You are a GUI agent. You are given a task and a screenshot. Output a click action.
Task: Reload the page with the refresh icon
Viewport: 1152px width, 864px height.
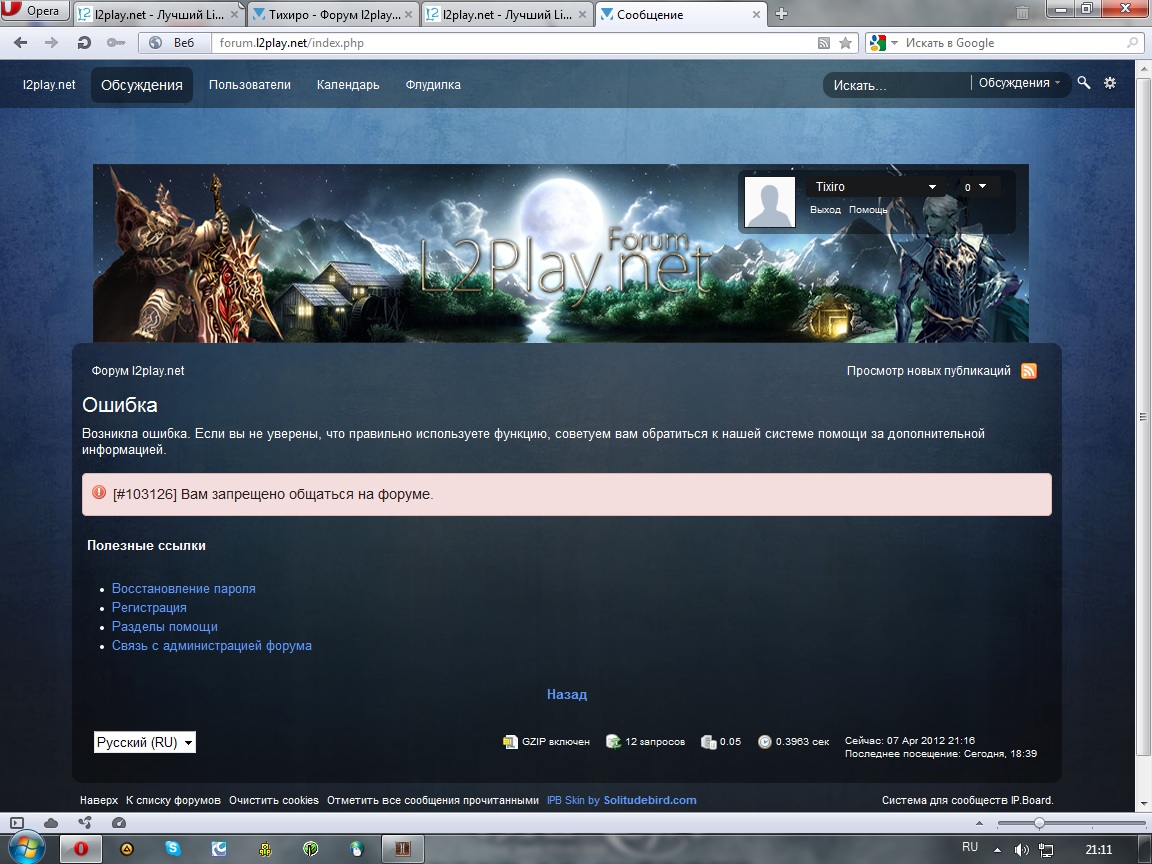click(x=84, y=43)
